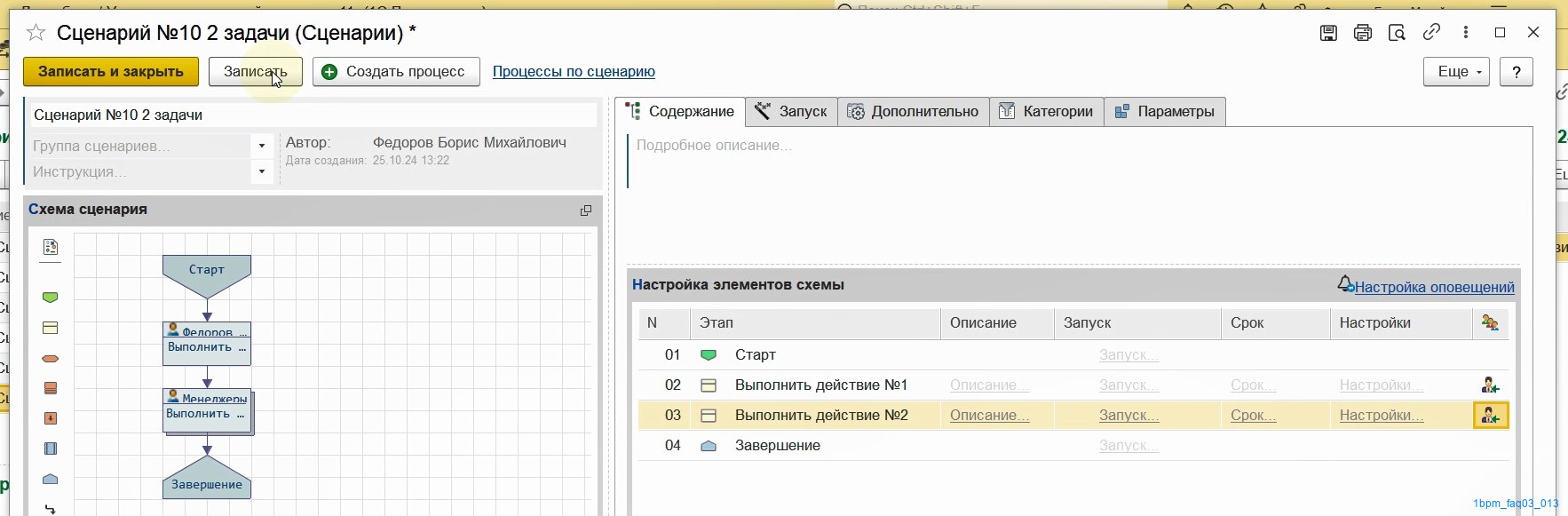Pop out the Схема сценария panel
Viewport: 1568px width, 516px height.
click(x=586, y=210)
